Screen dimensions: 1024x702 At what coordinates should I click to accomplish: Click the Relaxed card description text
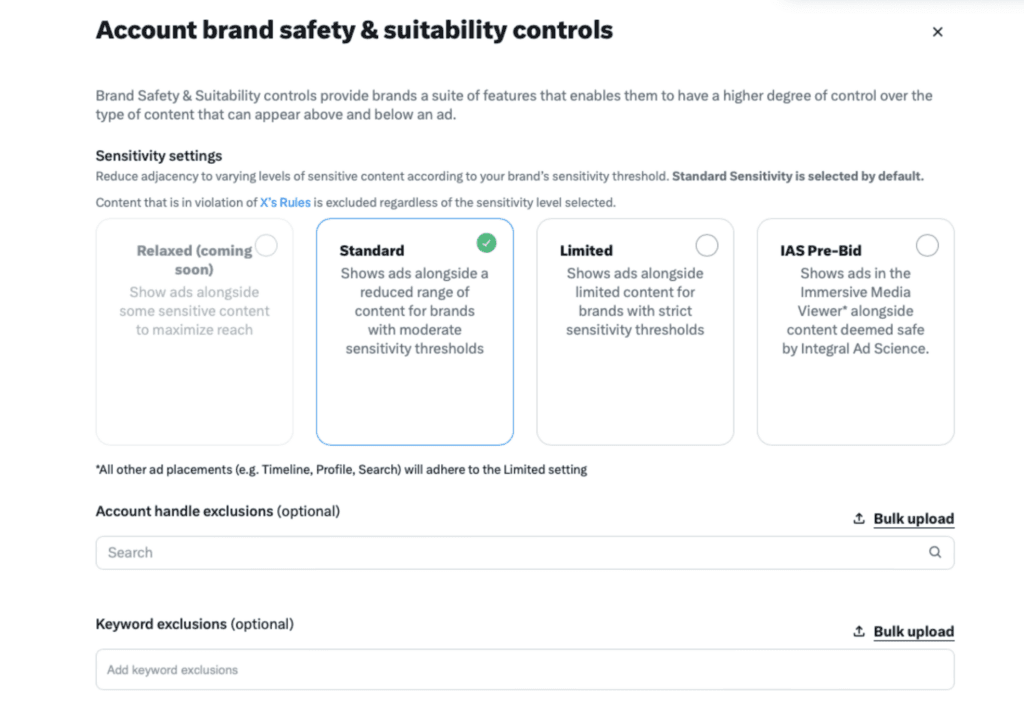click(194, 311)
